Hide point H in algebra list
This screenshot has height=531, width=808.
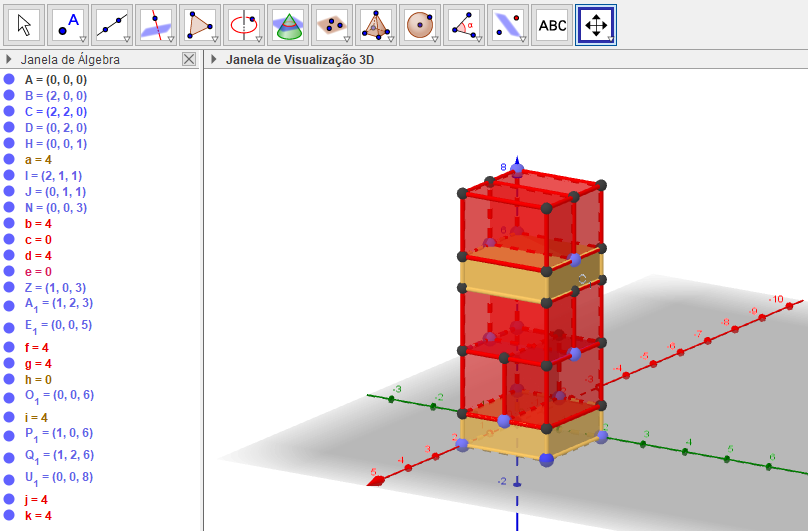[x=9, y=143]
